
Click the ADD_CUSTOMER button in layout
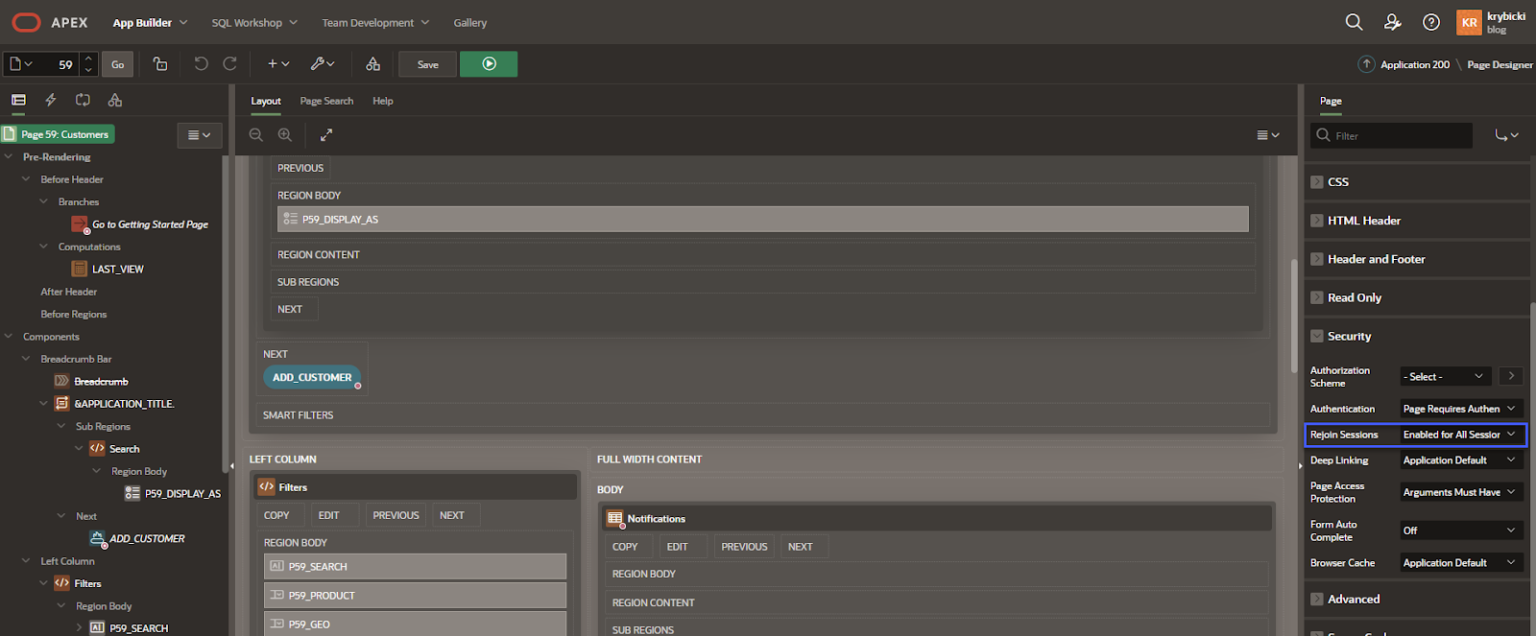pos(312,377)
